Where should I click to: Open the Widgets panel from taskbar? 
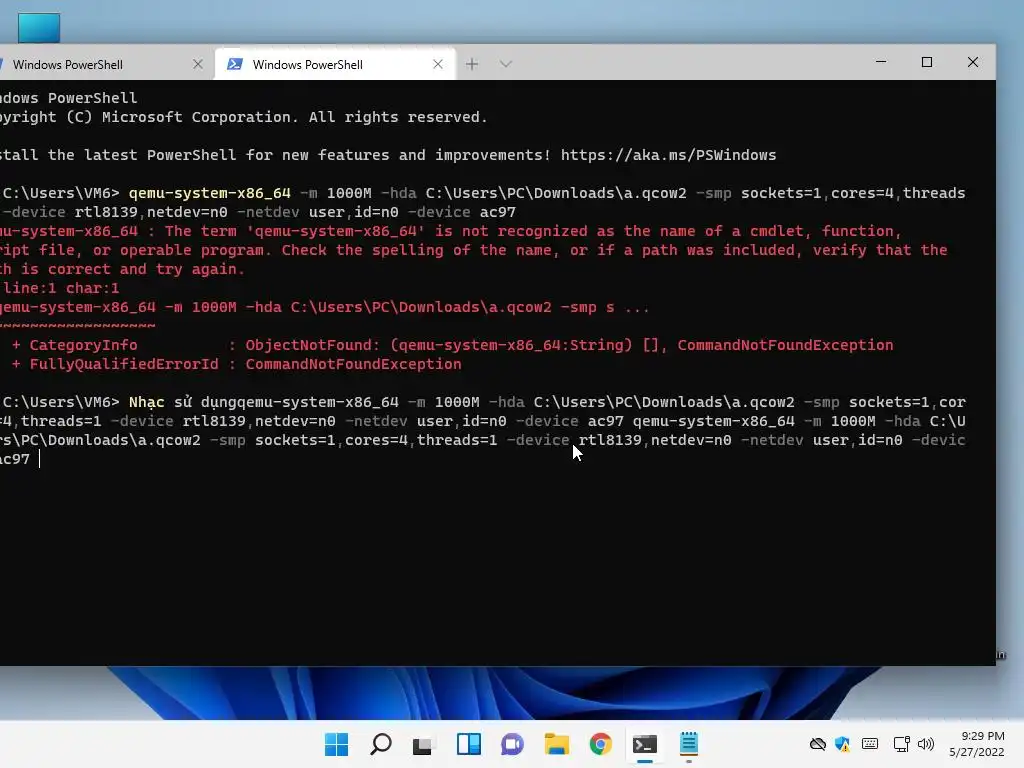(468, 744)
